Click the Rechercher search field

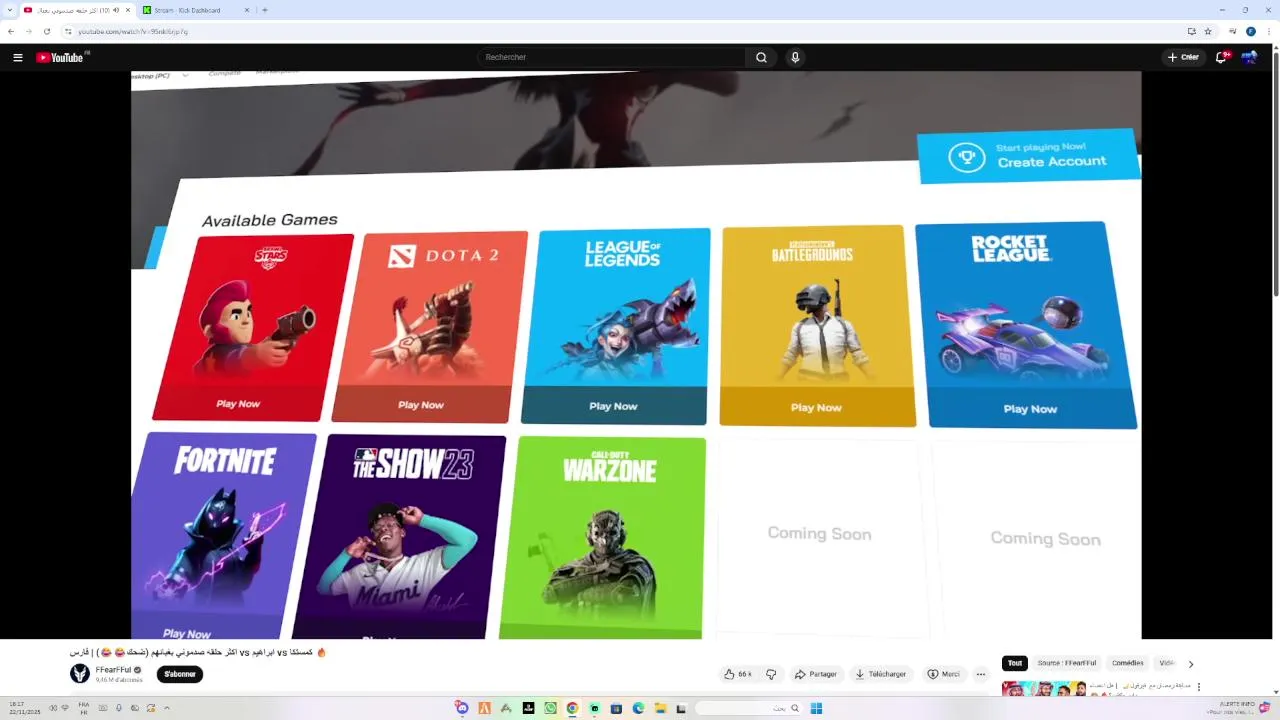coord(611,57)
